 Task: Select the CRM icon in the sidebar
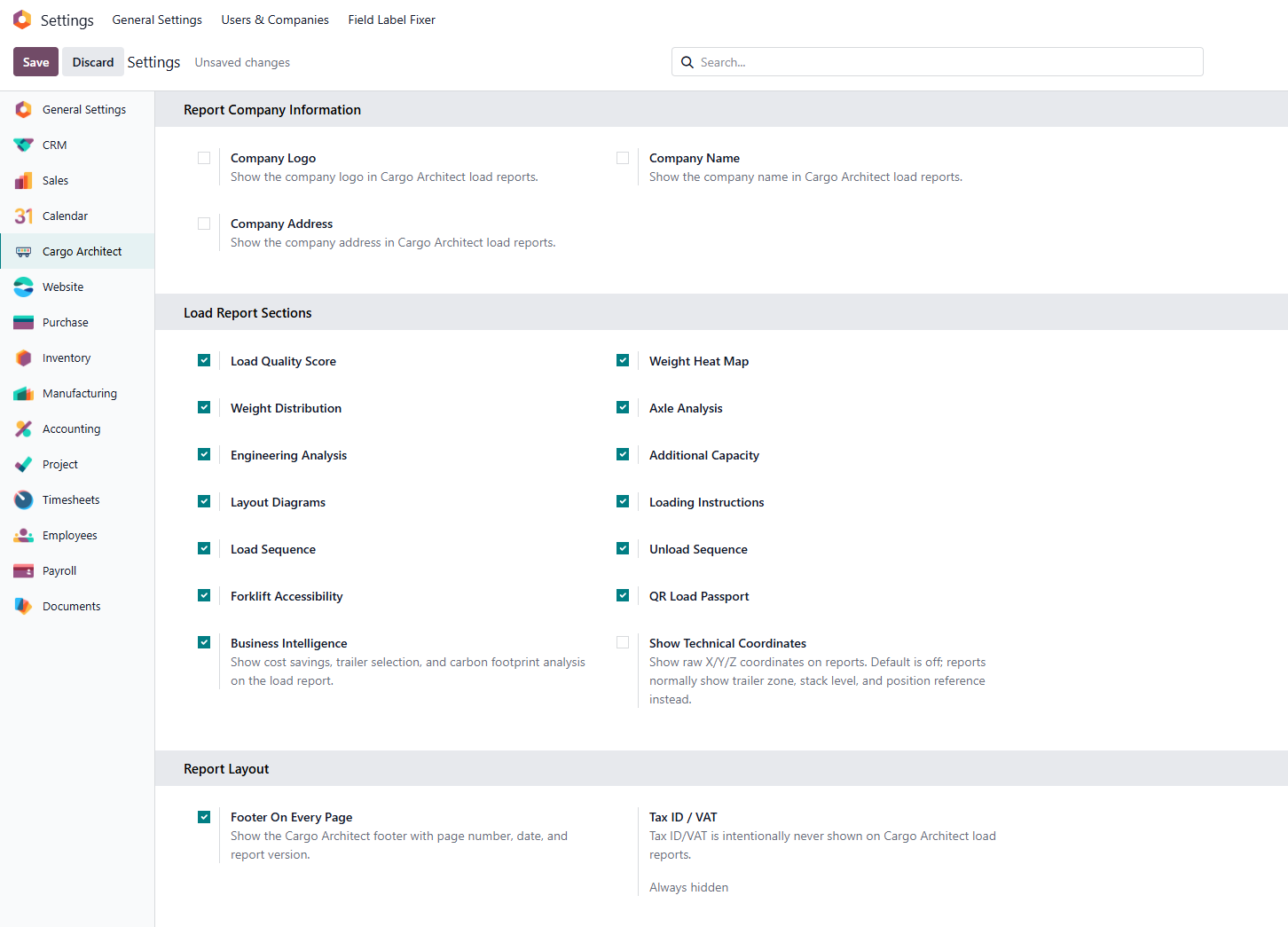[x=24, y=145]
